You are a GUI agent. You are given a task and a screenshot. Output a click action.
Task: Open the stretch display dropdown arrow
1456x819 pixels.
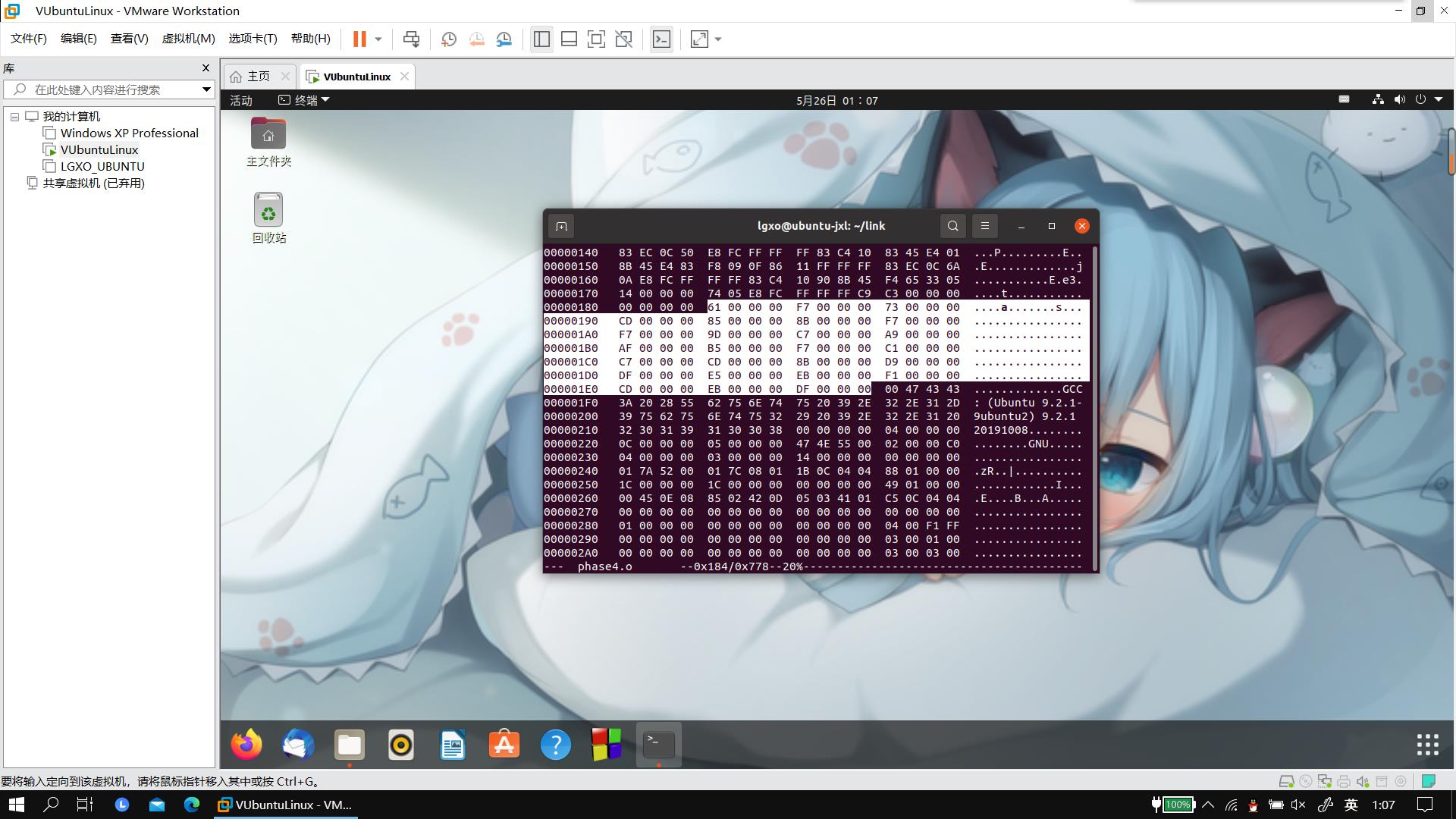tap(718, 39)
